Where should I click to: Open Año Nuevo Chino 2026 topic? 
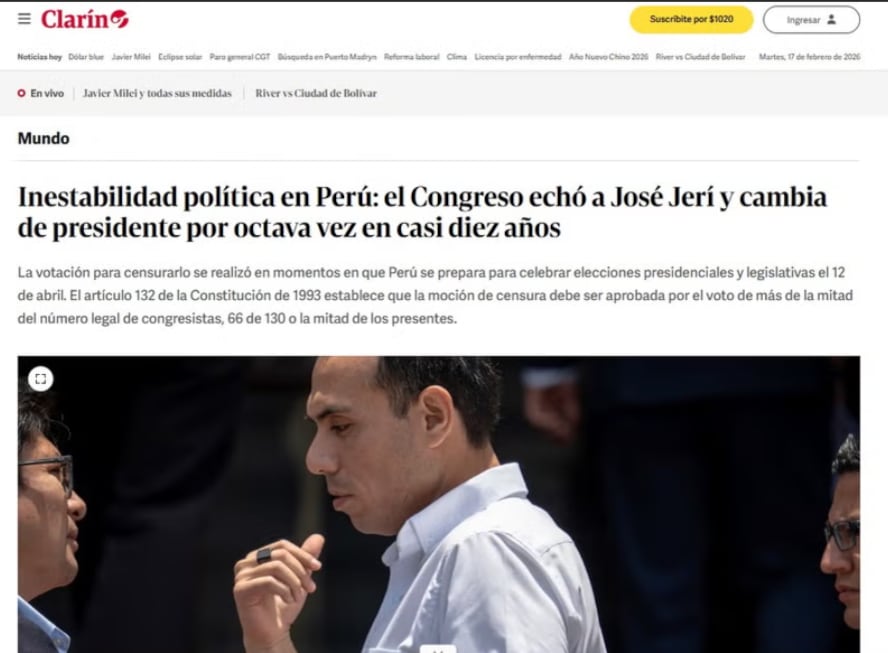(608, 57)
